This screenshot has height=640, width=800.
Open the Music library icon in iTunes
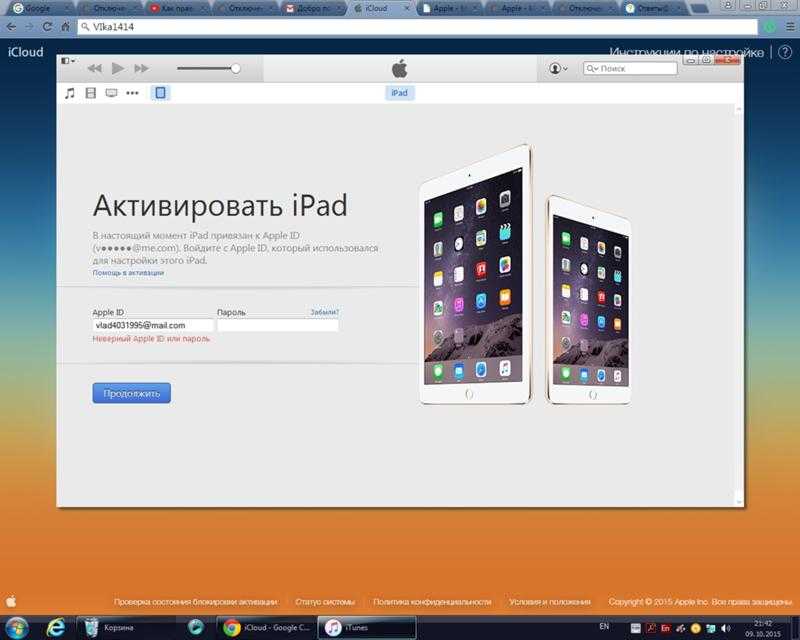(70, 93)
